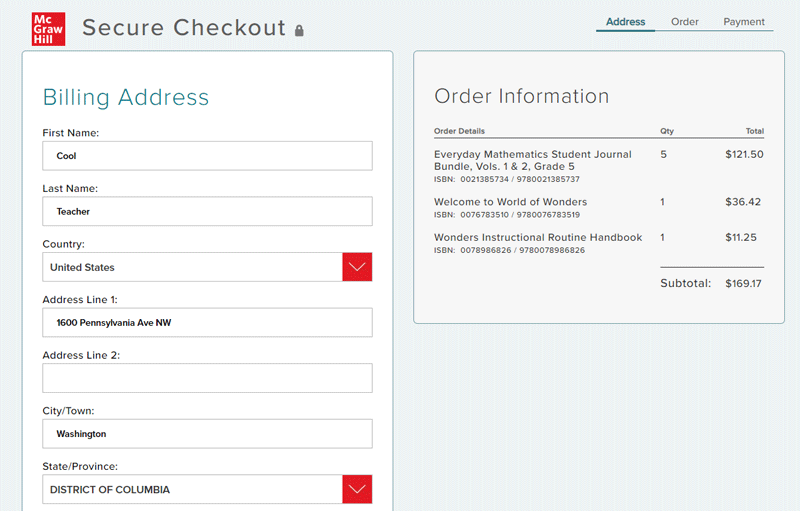
Task: Click the Qty column header
Action: 667,131
